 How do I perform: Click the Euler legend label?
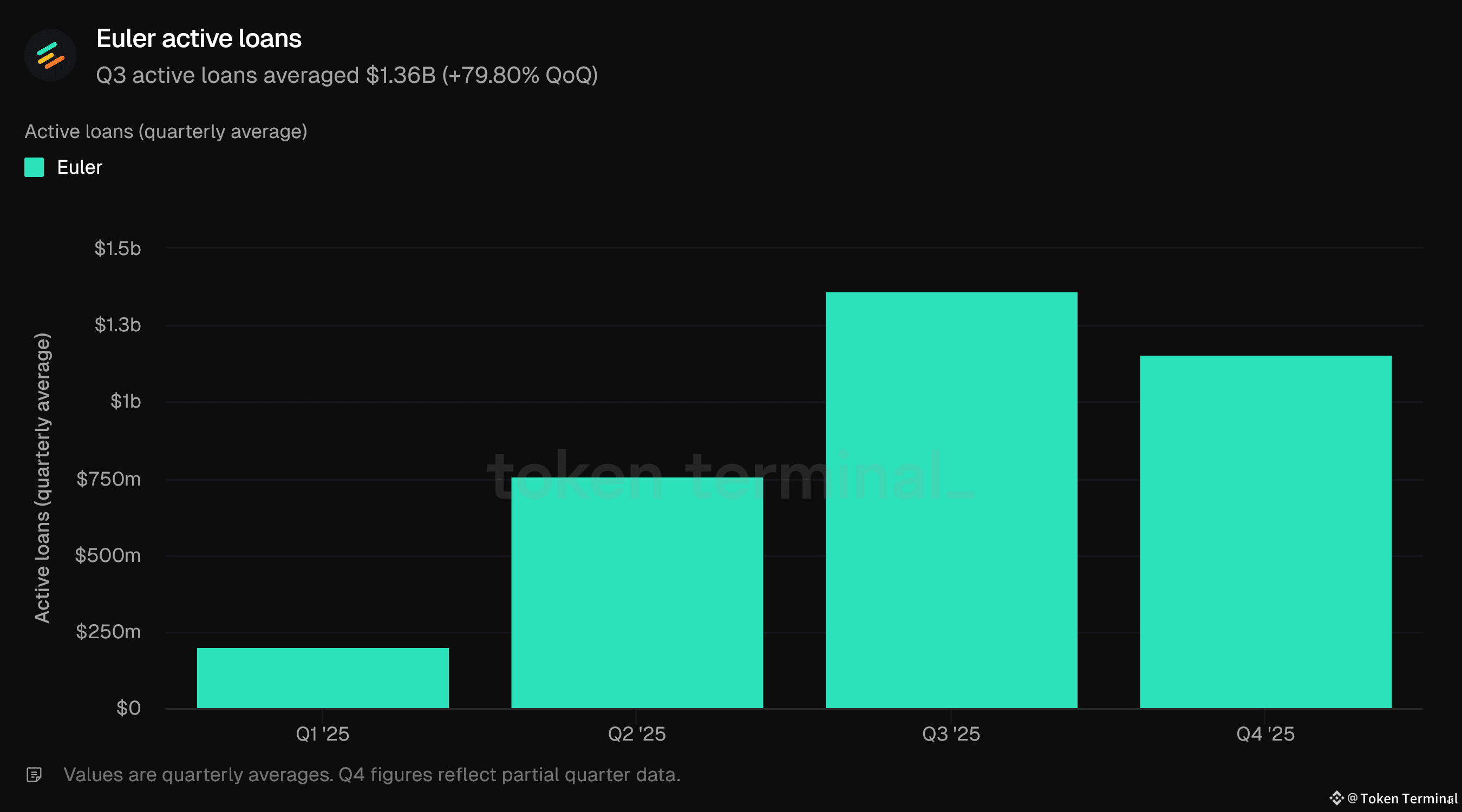point(80,167)
